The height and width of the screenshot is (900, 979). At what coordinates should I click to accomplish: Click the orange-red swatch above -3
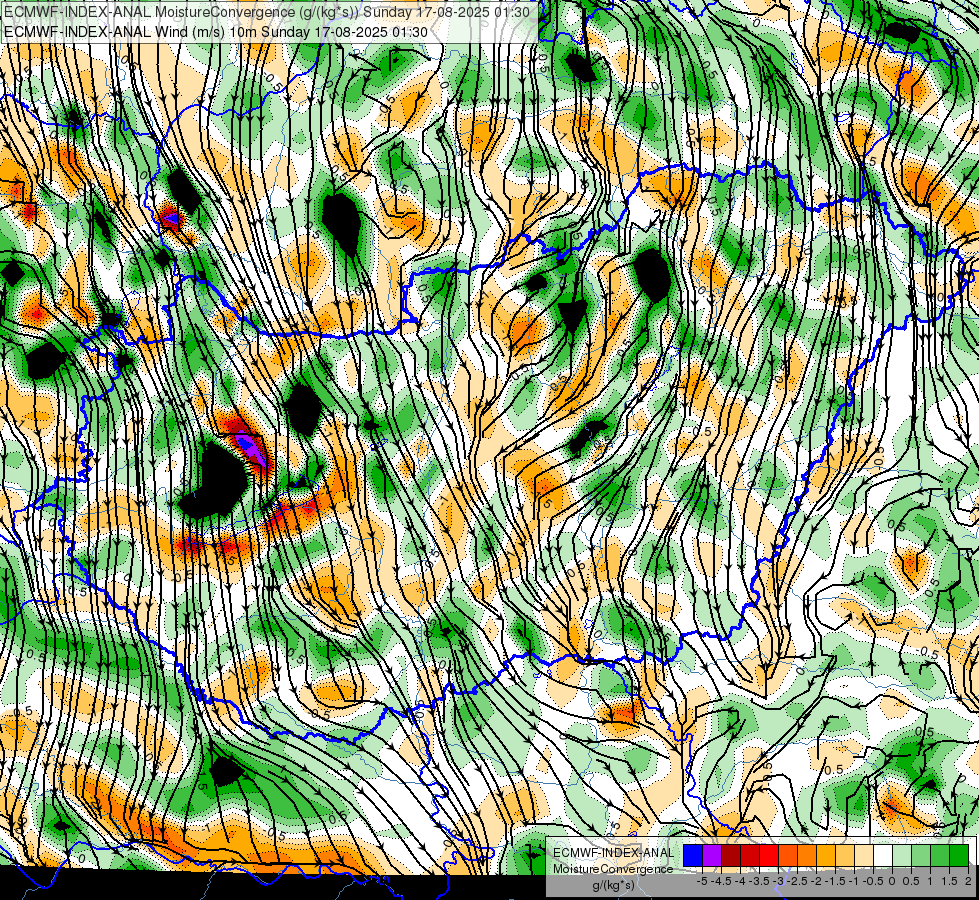(x=788, y=856)
